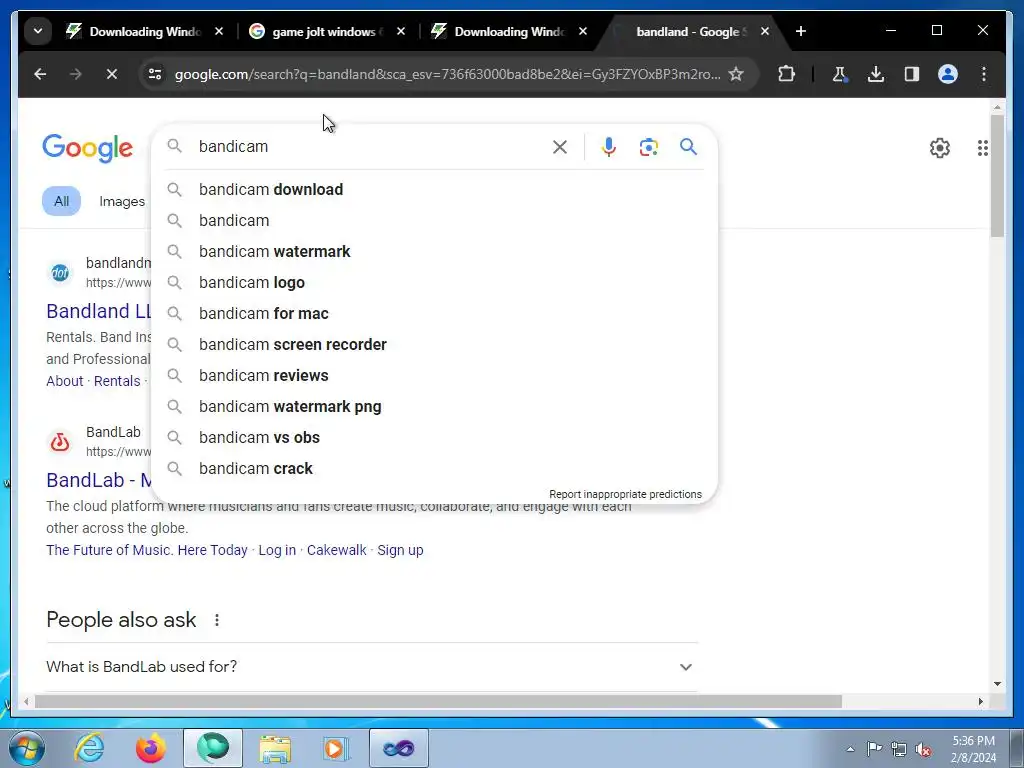This screenshot has width=1024, height=768.
Task: Show hidden tray icons arrow
Action: pos(850,749)
